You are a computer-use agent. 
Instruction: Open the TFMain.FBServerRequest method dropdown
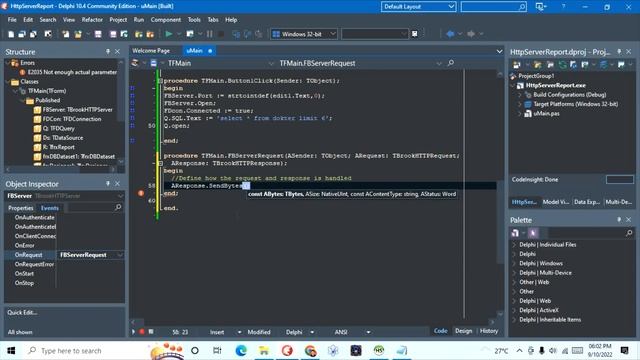pyautogui.click(x=439, y=64)
